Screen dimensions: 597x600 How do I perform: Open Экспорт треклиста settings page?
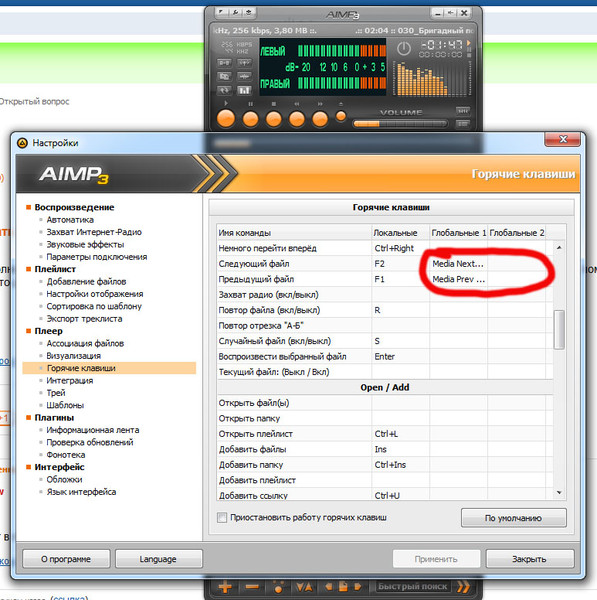click(x=85, y=319)
